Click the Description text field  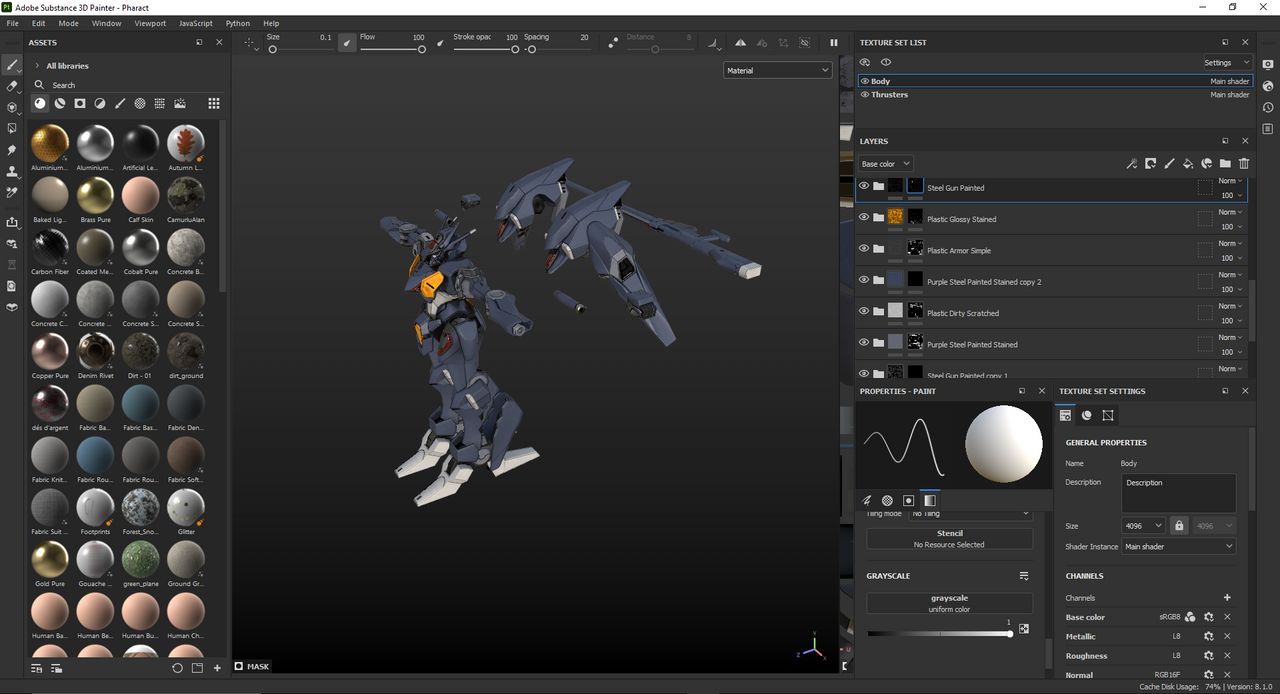click(x=1179, y=493)
